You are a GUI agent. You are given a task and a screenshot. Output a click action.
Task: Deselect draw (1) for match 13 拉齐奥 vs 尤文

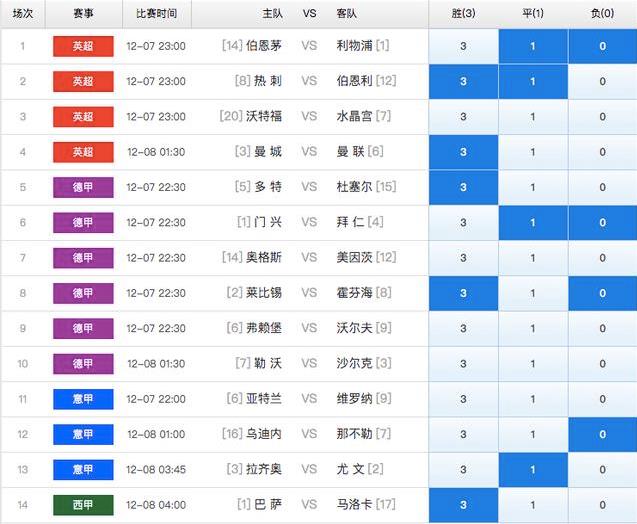(533, 470)
